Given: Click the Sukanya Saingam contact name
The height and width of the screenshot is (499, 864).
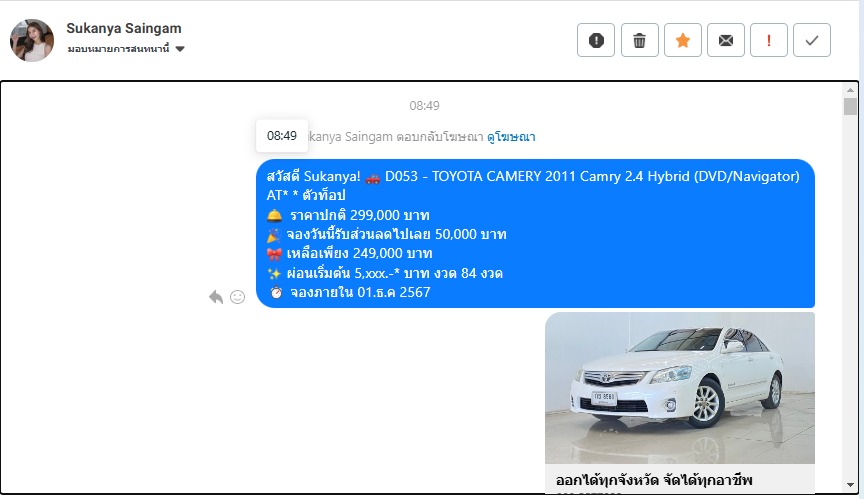Looking at the screenshot, I should [x=124, y=28].
